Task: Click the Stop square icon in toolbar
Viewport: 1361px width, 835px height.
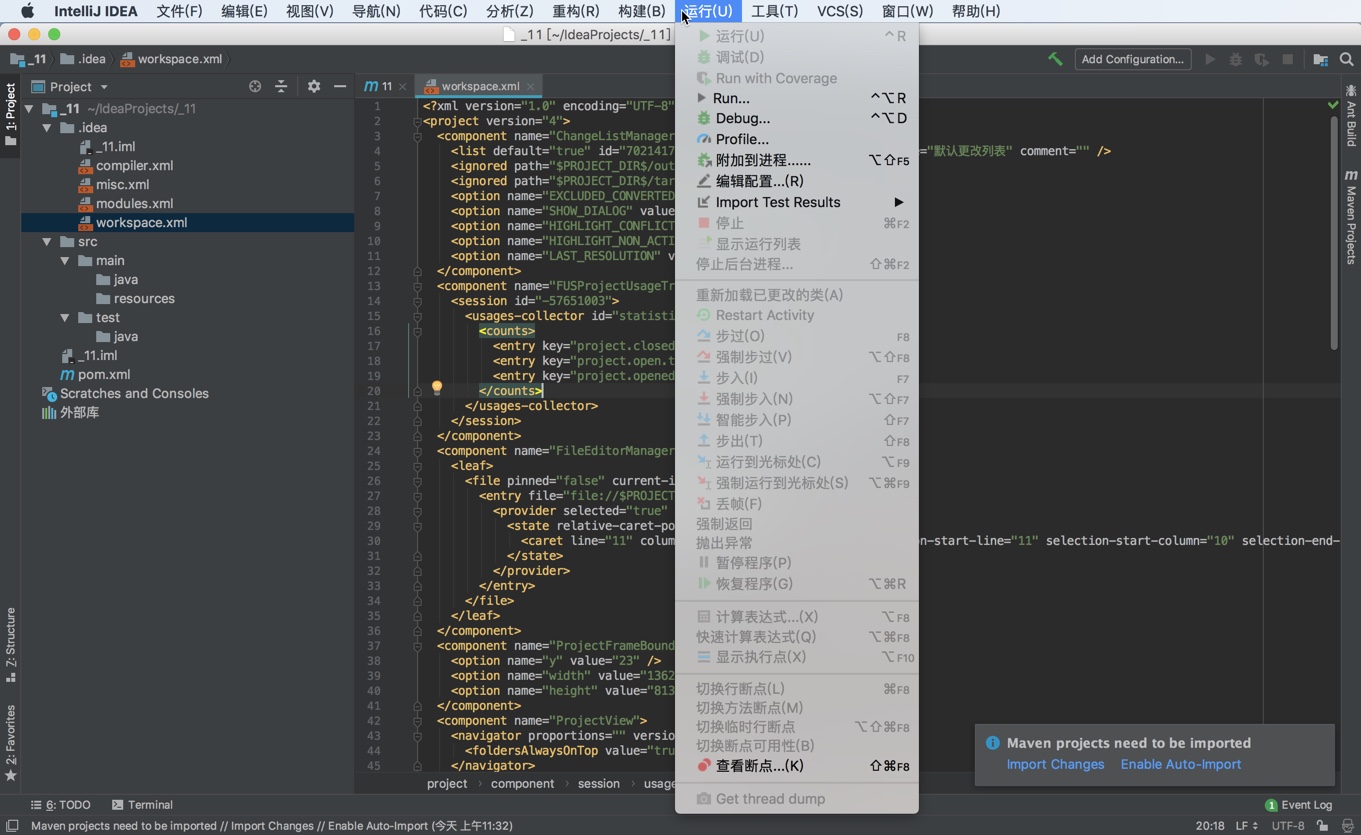Action: click(x=1288, y=59)
